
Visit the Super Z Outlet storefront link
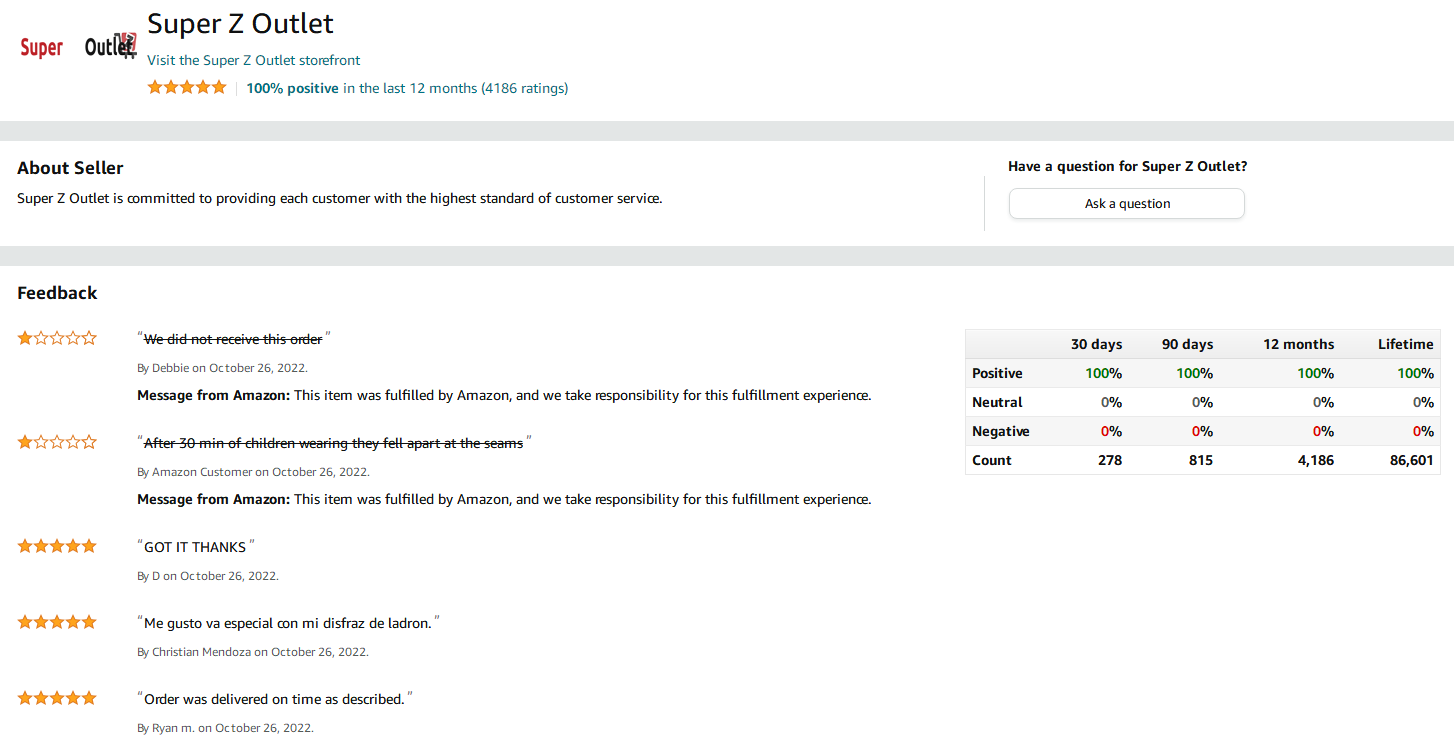[x=254, y=60]
